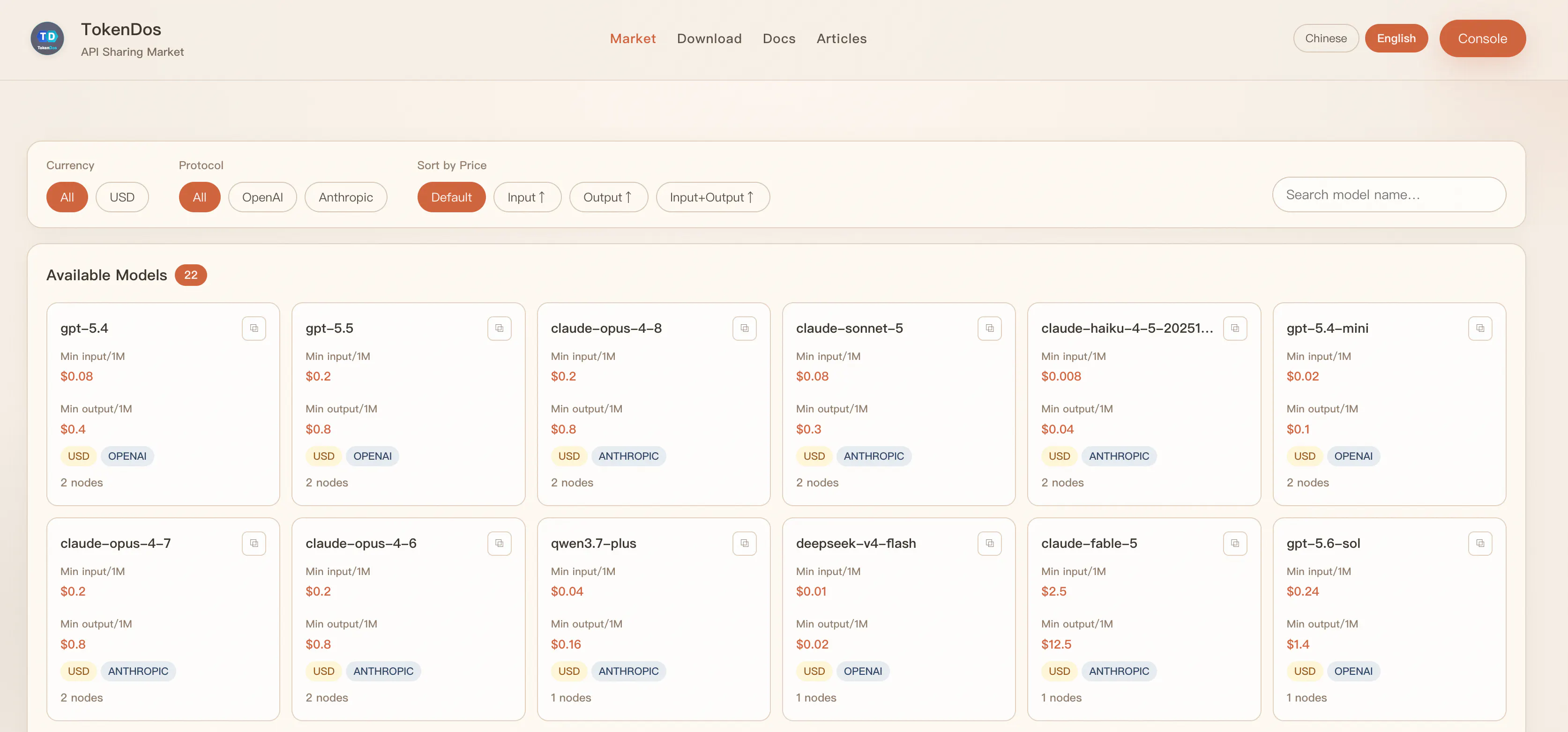Image resolution: width=1568 pixels, height=732 pixels.
Task: Switch language to Chinese
Action: [x=1326, y=38]
